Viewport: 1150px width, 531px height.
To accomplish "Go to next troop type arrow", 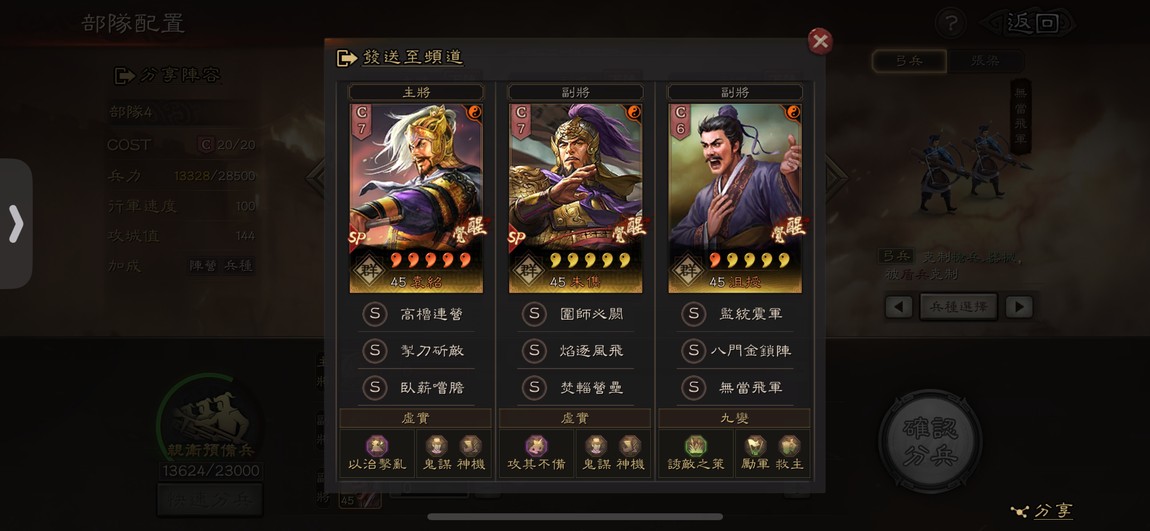I will point(1019,306).
